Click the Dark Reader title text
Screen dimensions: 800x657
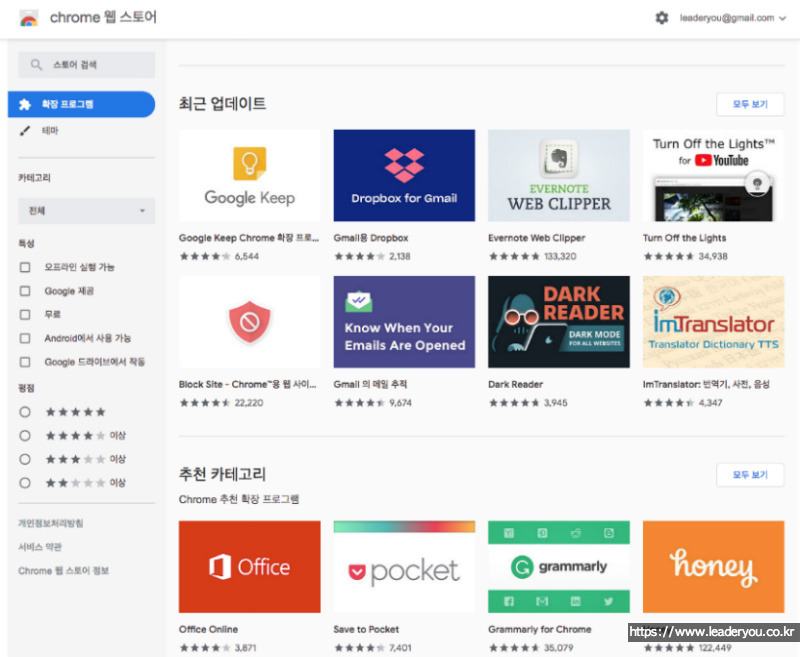tap(515, 385)
